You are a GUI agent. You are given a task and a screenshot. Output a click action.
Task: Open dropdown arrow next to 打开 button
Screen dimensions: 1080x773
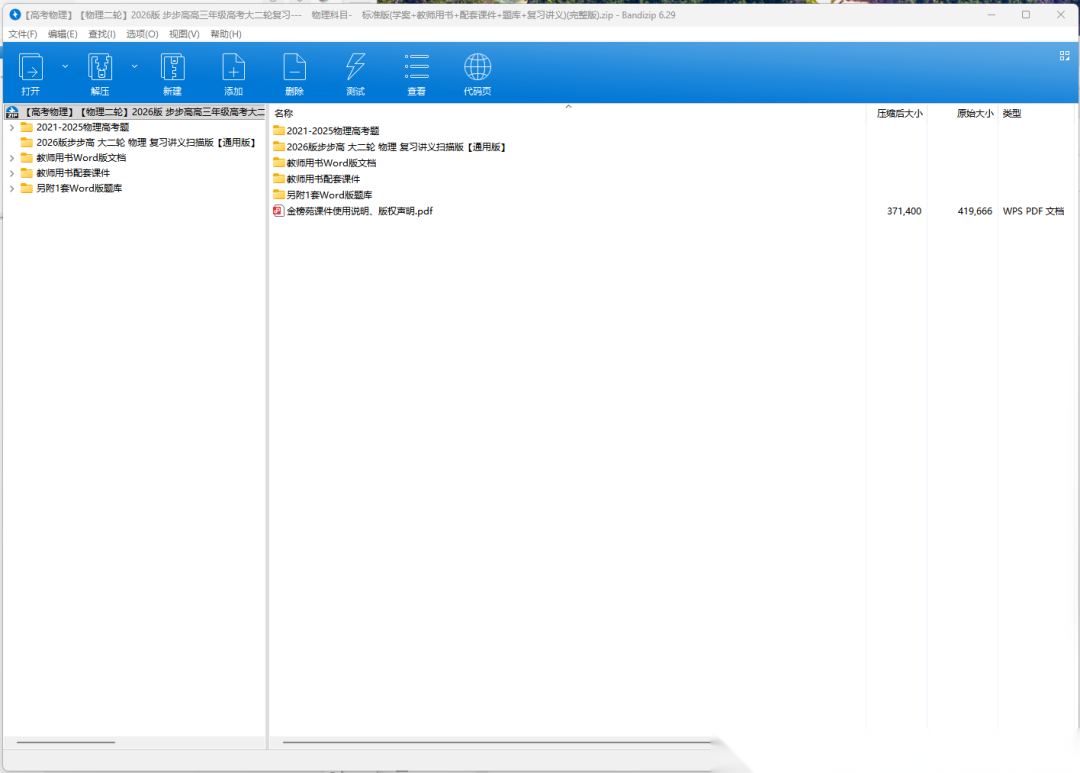point(65,66)
